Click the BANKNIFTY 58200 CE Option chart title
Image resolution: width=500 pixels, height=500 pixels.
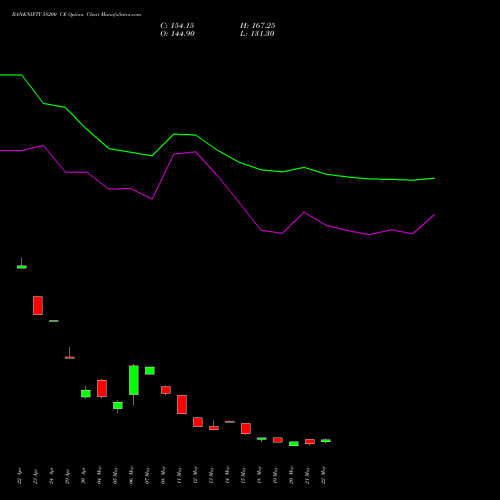[x=76, y=15]
